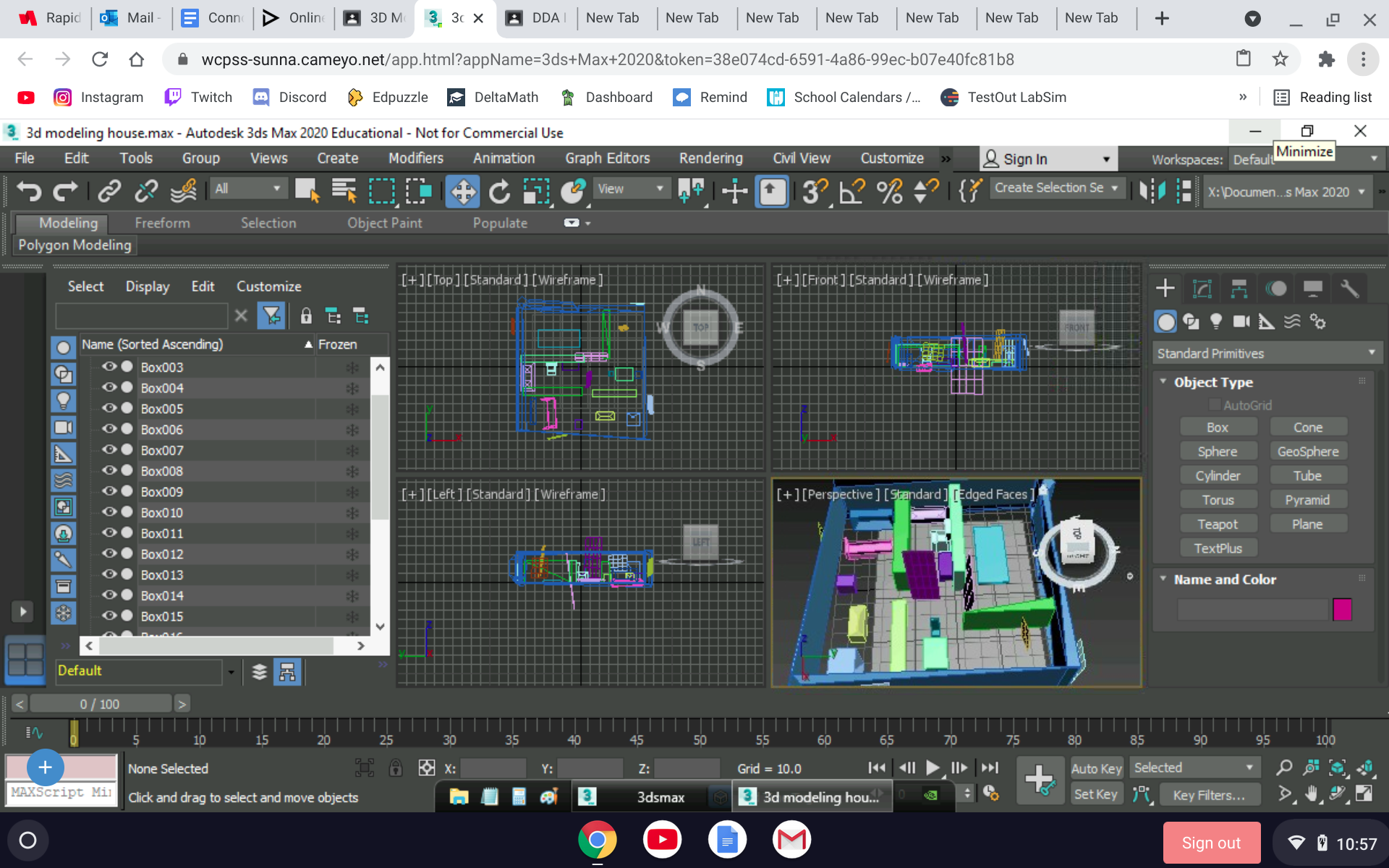This screenshot has width=1389, height=868.
Task: Click the Teapot creation button
Action: pyautogui.click(x=1218, y=523)
